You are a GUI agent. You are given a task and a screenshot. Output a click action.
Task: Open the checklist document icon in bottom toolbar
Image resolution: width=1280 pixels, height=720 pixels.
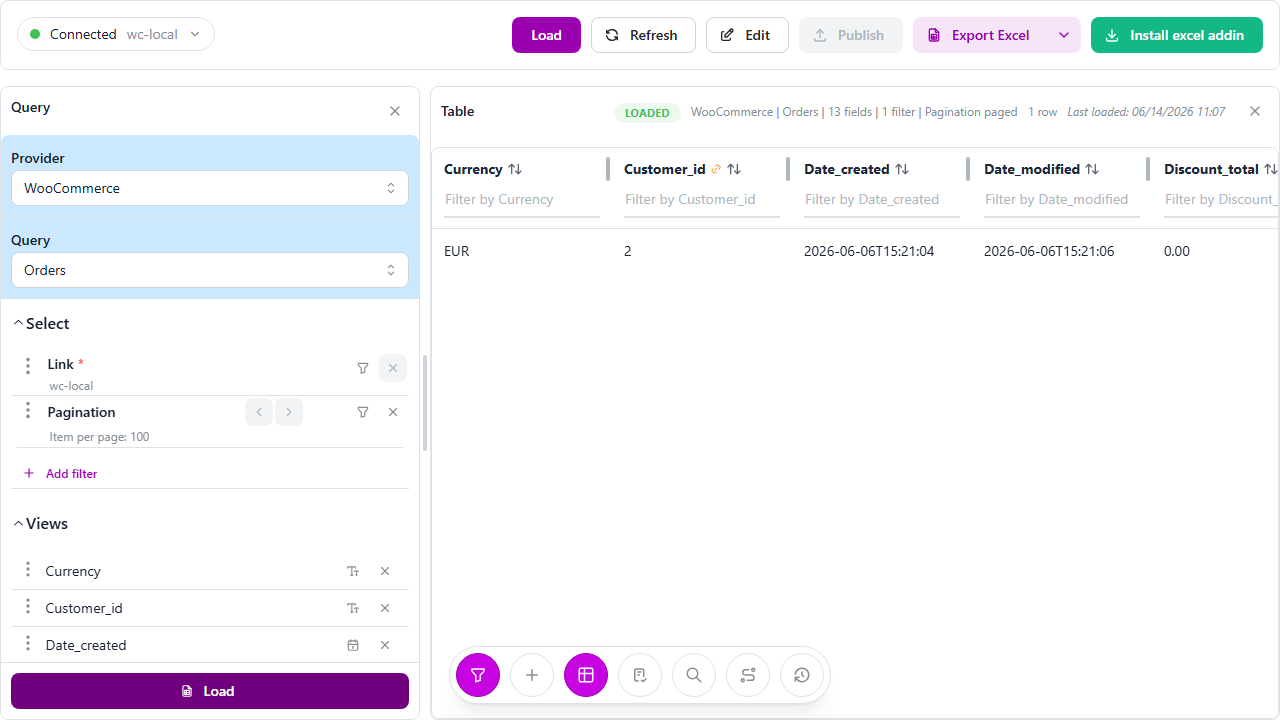[x=640, y=675]
